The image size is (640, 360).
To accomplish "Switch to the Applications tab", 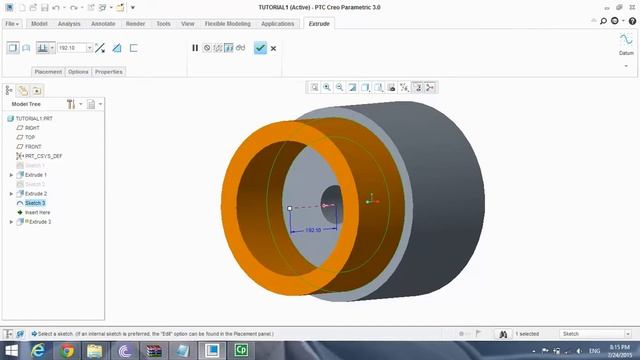I will point(278,24).
